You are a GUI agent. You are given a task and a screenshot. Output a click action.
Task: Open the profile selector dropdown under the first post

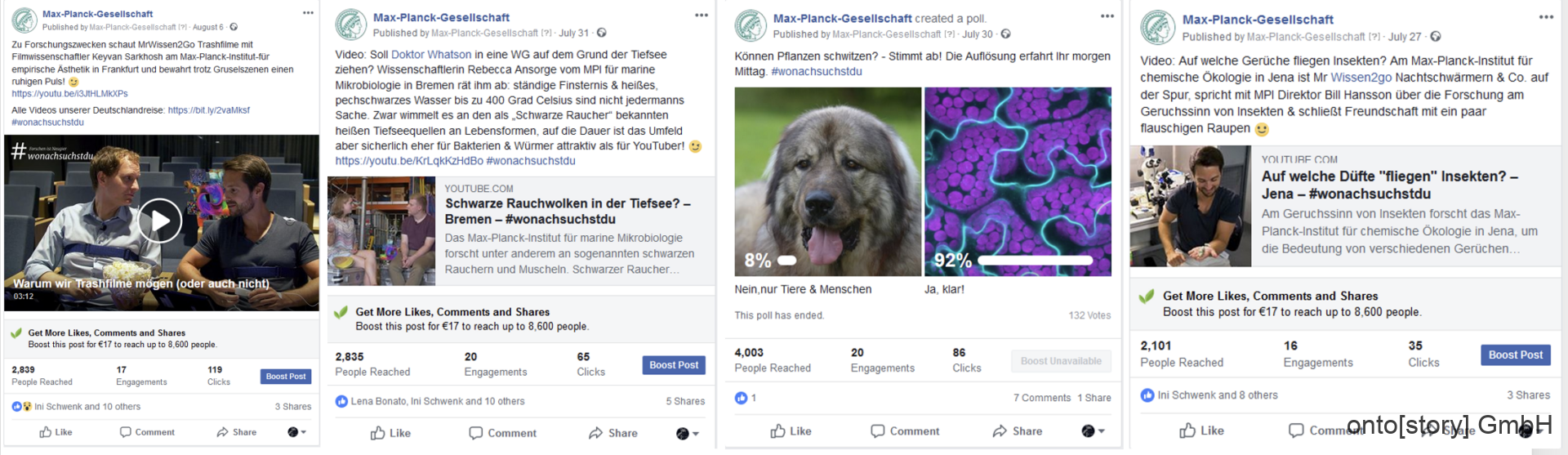tap(297, 432)
